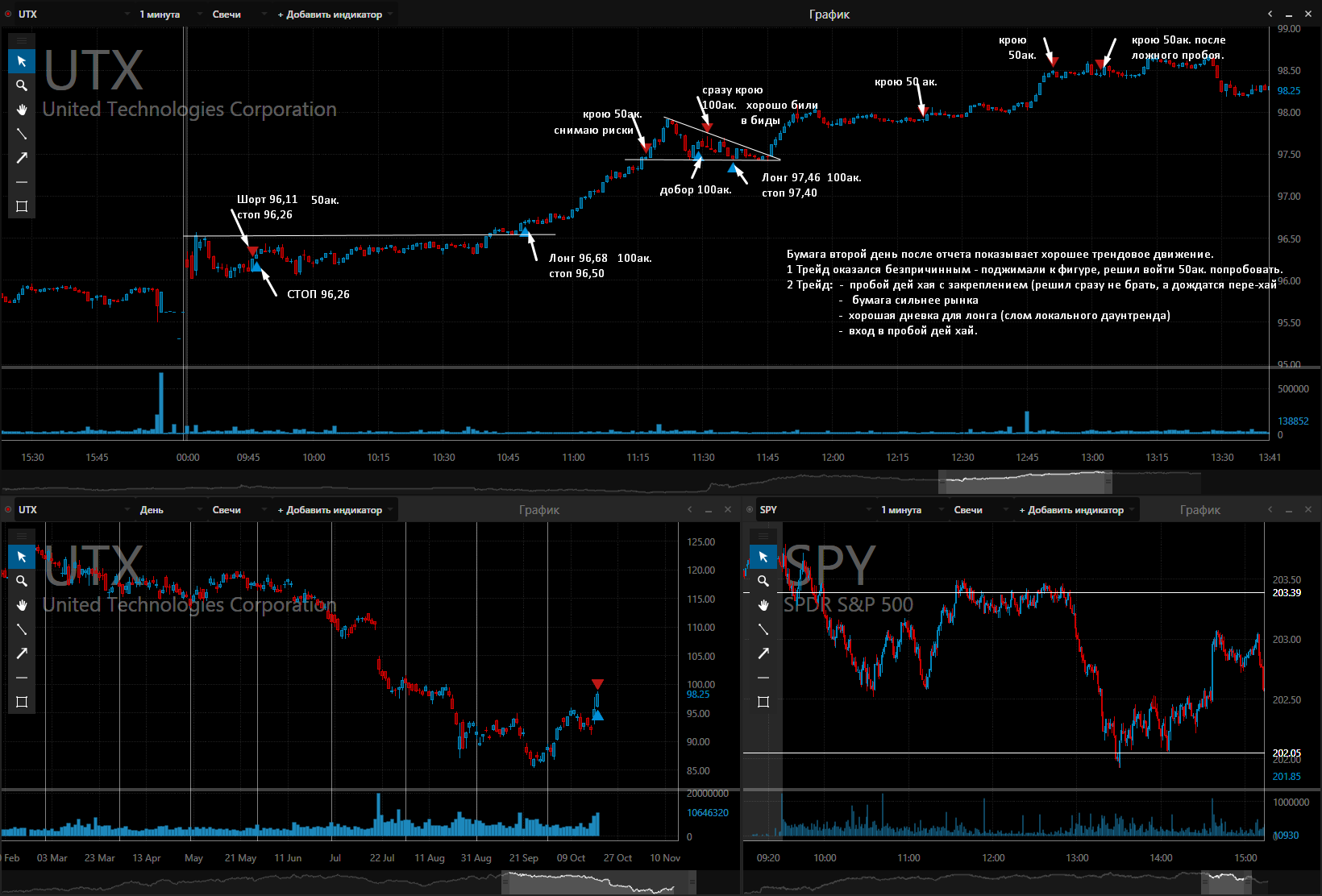
Task: Select the magnifier zoom tool in the top UTX chart
Action: point(22,85)
